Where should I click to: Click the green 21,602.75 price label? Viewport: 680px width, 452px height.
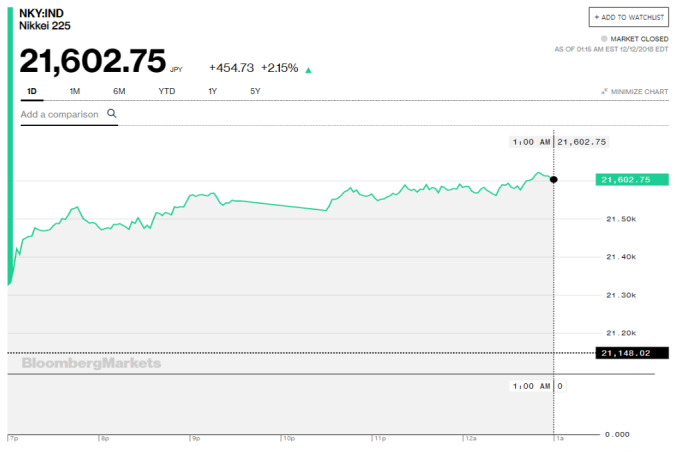(632, 180)
